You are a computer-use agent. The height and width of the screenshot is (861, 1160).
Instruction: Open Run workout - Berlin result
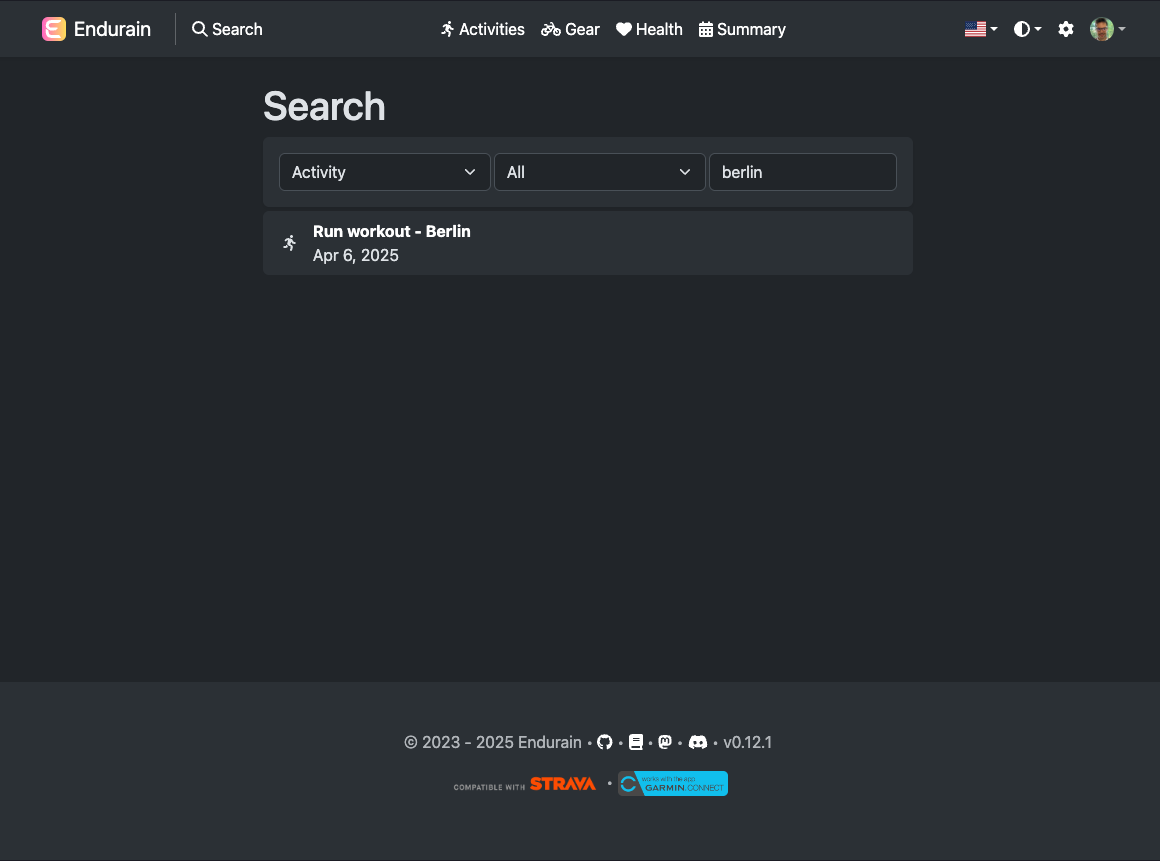tap(587, 243)
